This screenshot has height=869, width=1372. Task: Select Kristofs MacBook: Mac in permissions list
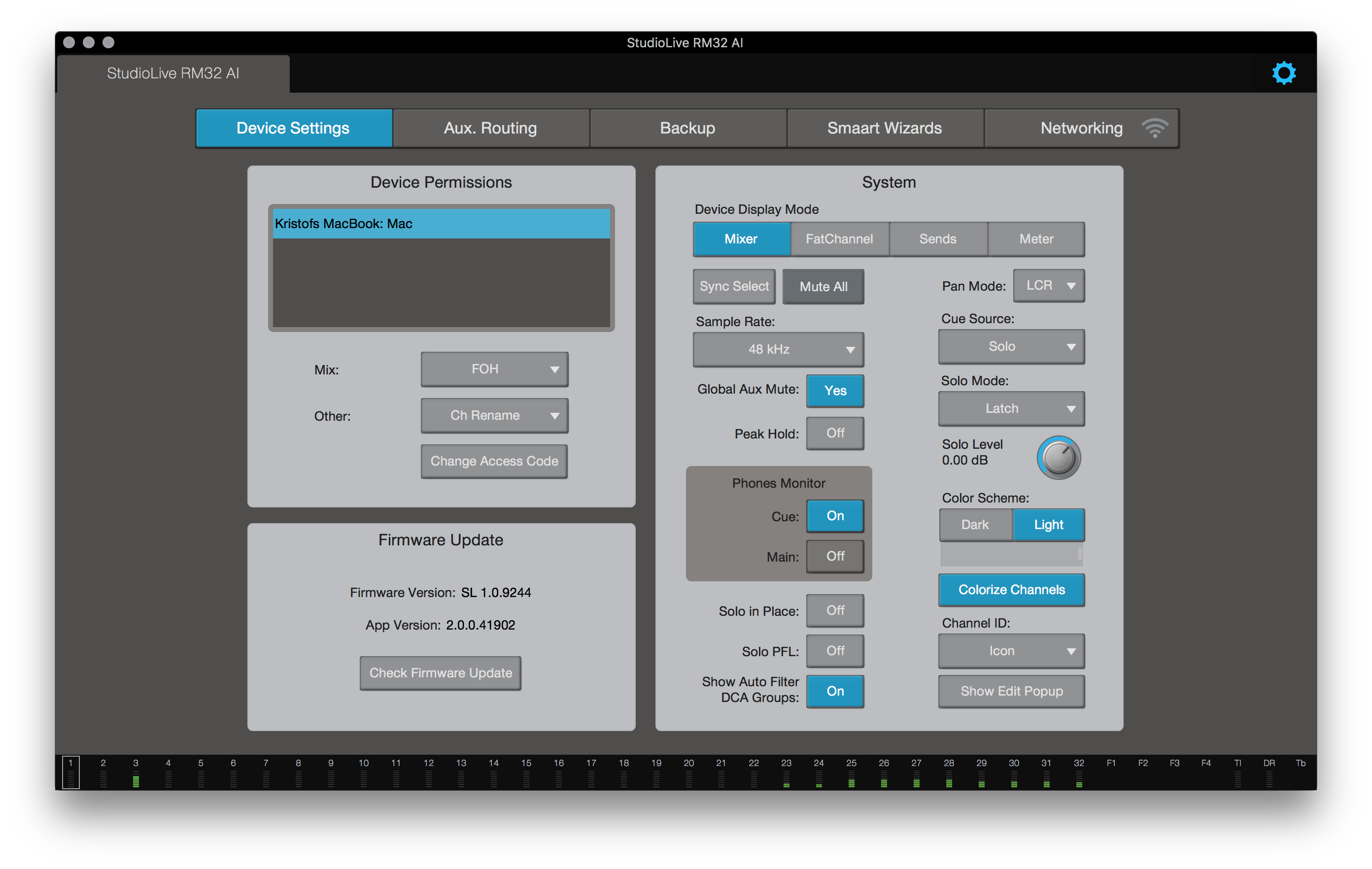coord(441,224)
